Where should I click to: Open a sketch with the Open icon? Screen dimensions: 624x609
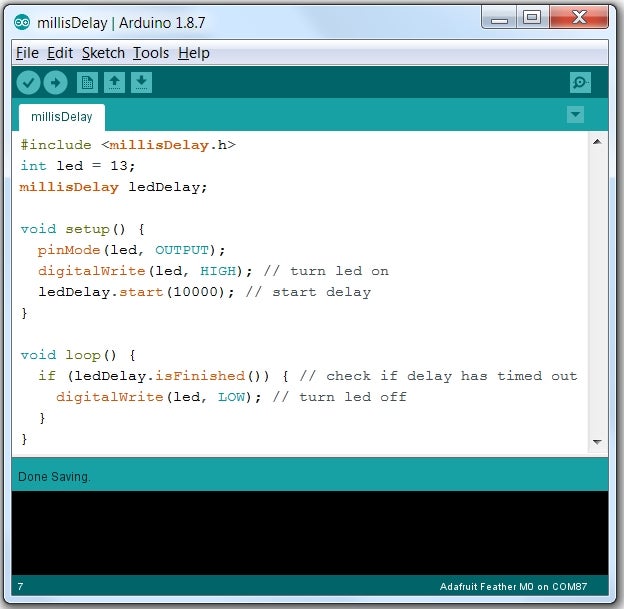(114, 83)
